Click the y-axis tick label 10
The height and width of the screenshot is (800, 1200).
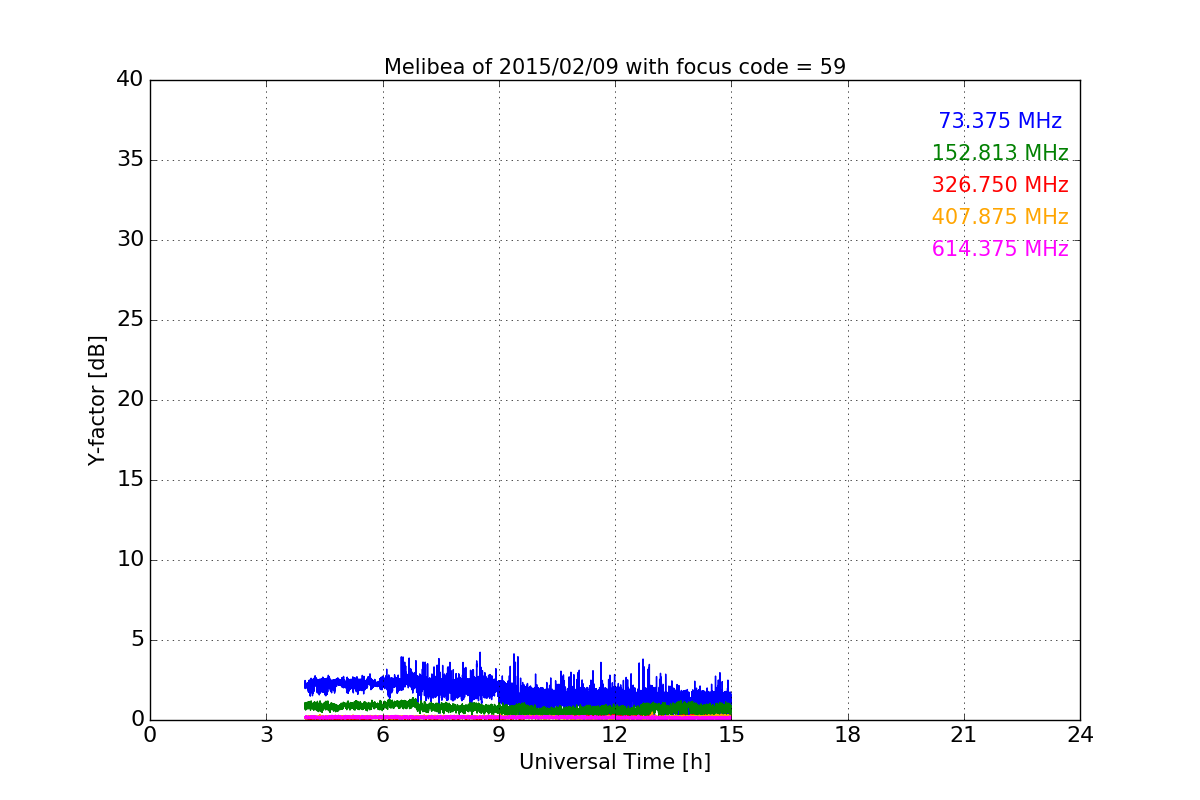tap(130, 559)
